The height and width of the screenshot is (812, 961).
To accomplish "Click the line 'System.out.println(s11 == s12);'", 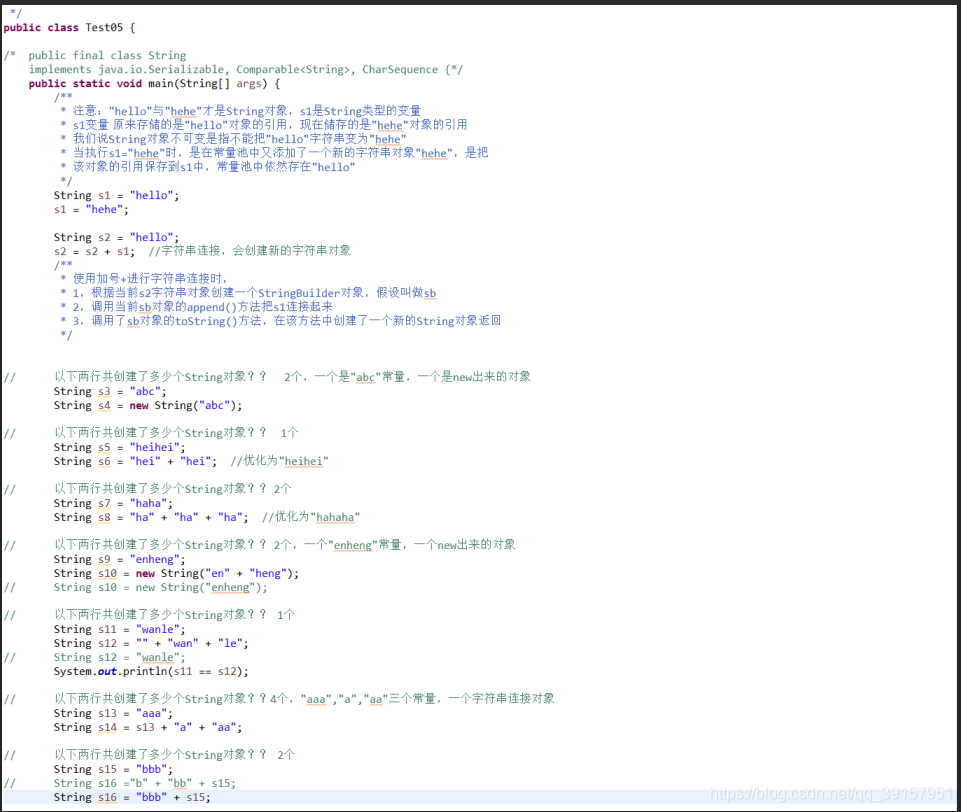I will pos(151,671).
